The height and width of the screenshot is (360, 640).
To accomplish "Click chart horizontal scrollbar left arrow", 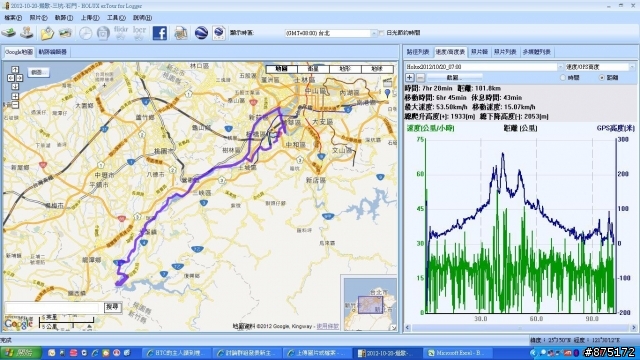I will (x=408, y=328).
